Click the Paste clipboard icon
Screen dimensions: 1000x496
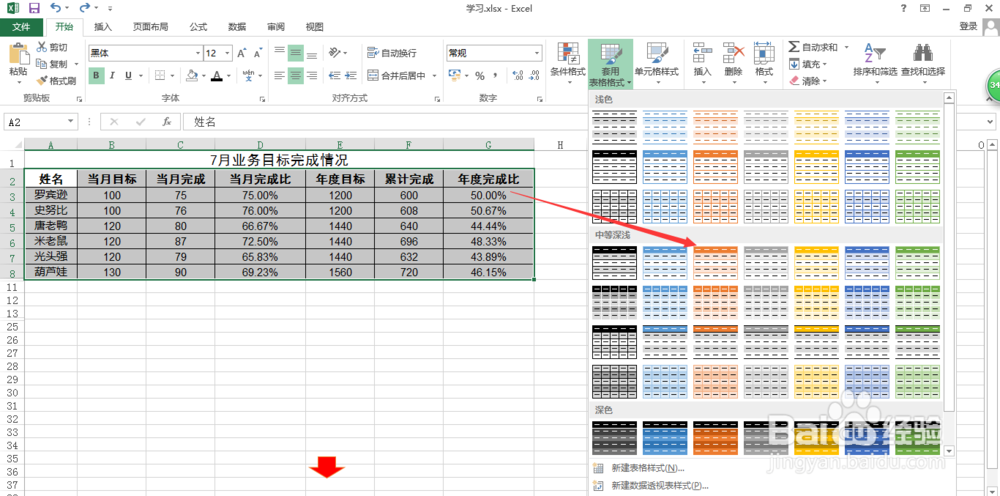point(18,54)
